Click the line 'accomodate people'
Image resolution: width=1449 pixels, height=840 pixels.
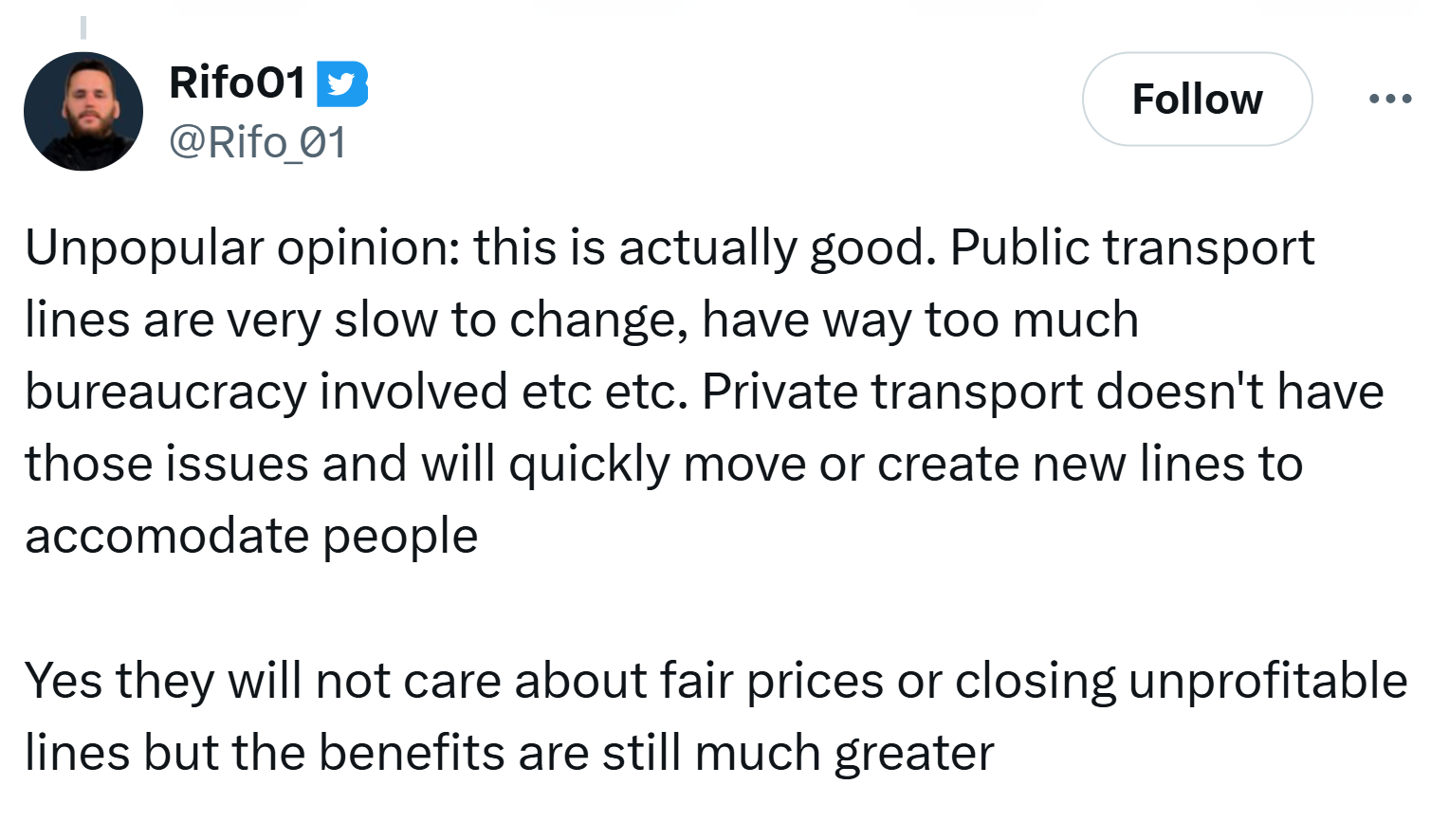click(x=251, y=537)
